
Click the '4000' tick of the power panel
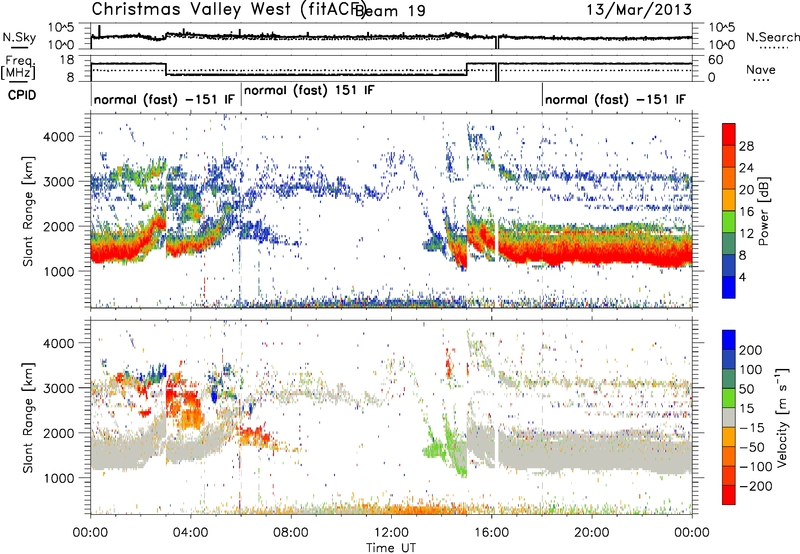[x=58, y=137]
